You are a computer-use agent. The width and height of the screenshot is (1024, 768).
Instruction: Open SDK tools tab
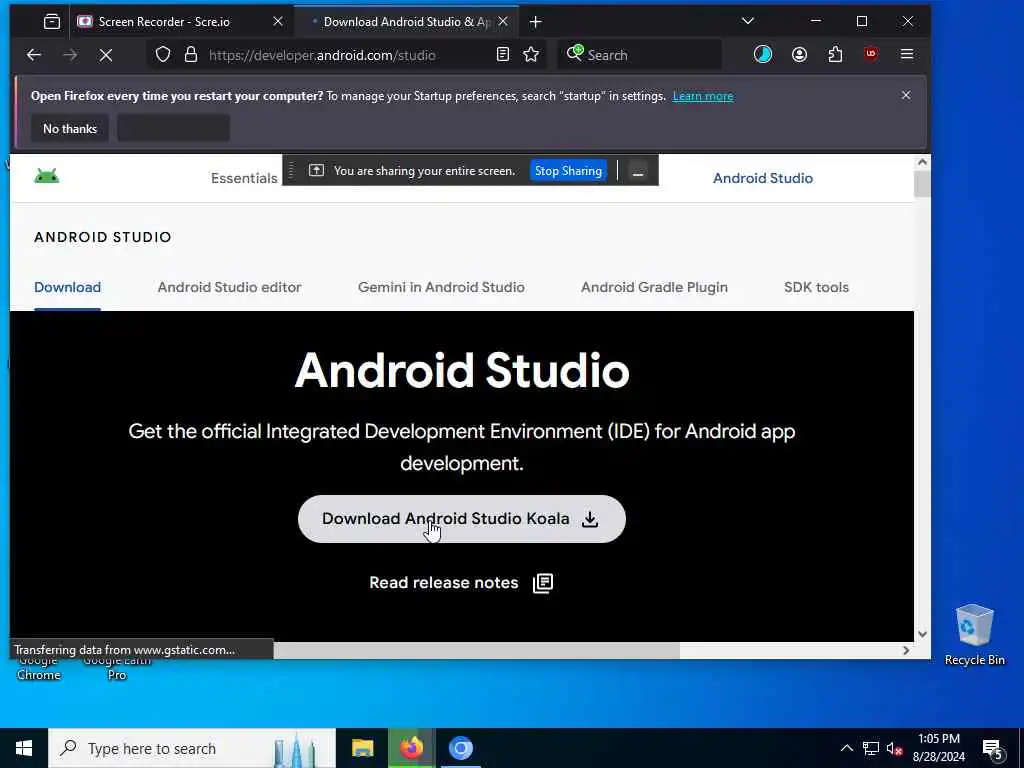tap(816, 287)
